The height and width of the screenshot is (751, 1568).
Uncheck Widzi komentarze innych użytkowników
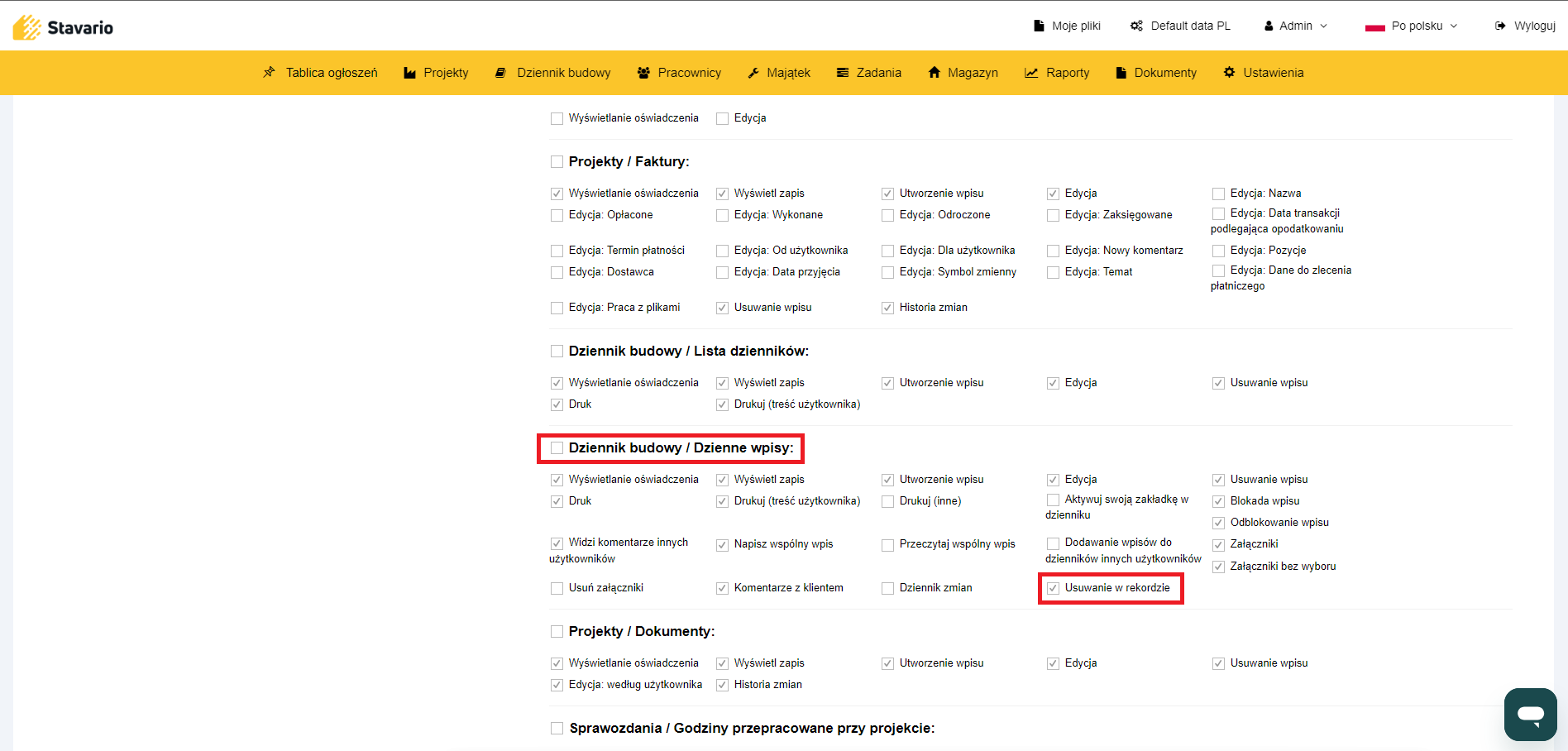pos(557,543)
